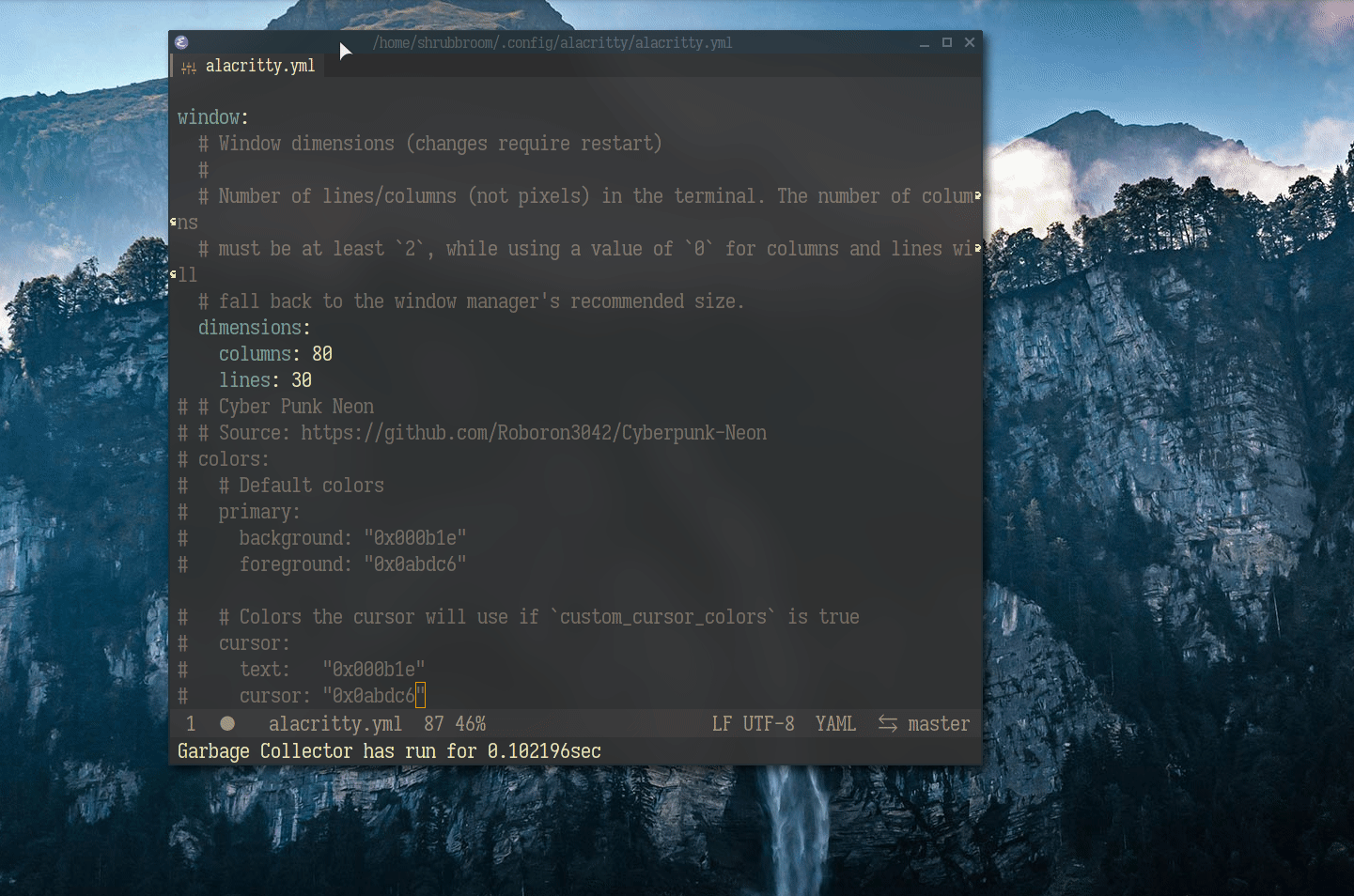
Task: Switch to the alacritty.yml tab
Action: tap(260, 66)
